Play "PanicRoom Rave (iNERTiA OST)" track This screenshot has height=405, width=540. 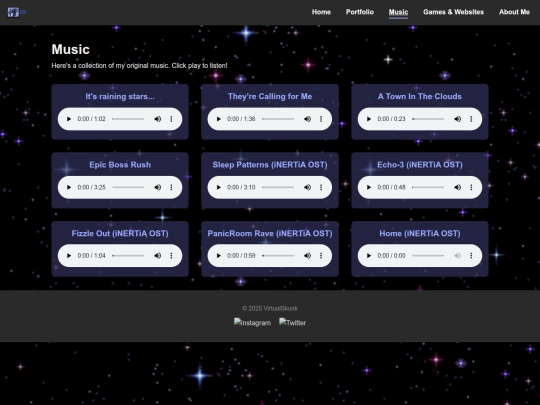219,256
